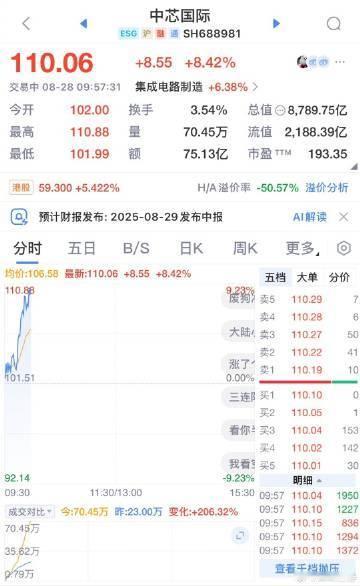
Task: Switch to the 日K tab
Action: click(x=191, y=248)
